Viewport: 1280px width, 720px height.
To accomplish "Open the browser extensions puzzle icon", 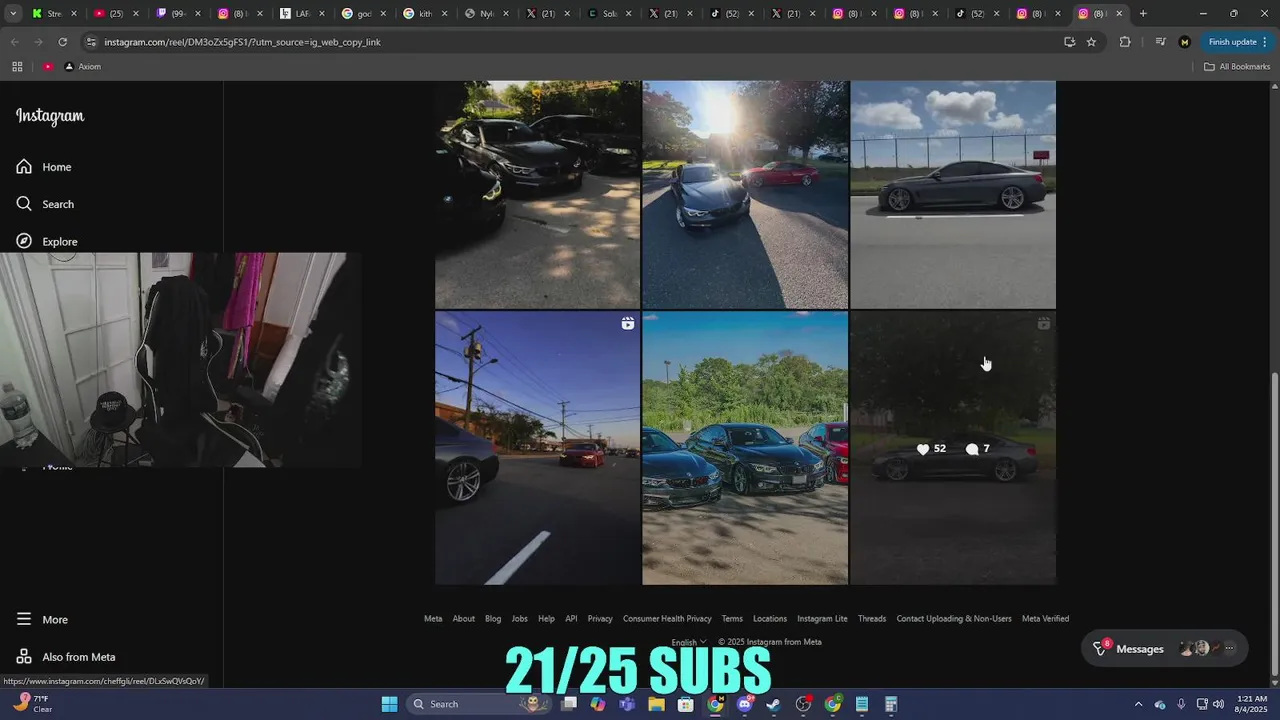I will pyautogui.click(x=1125, y=42).
